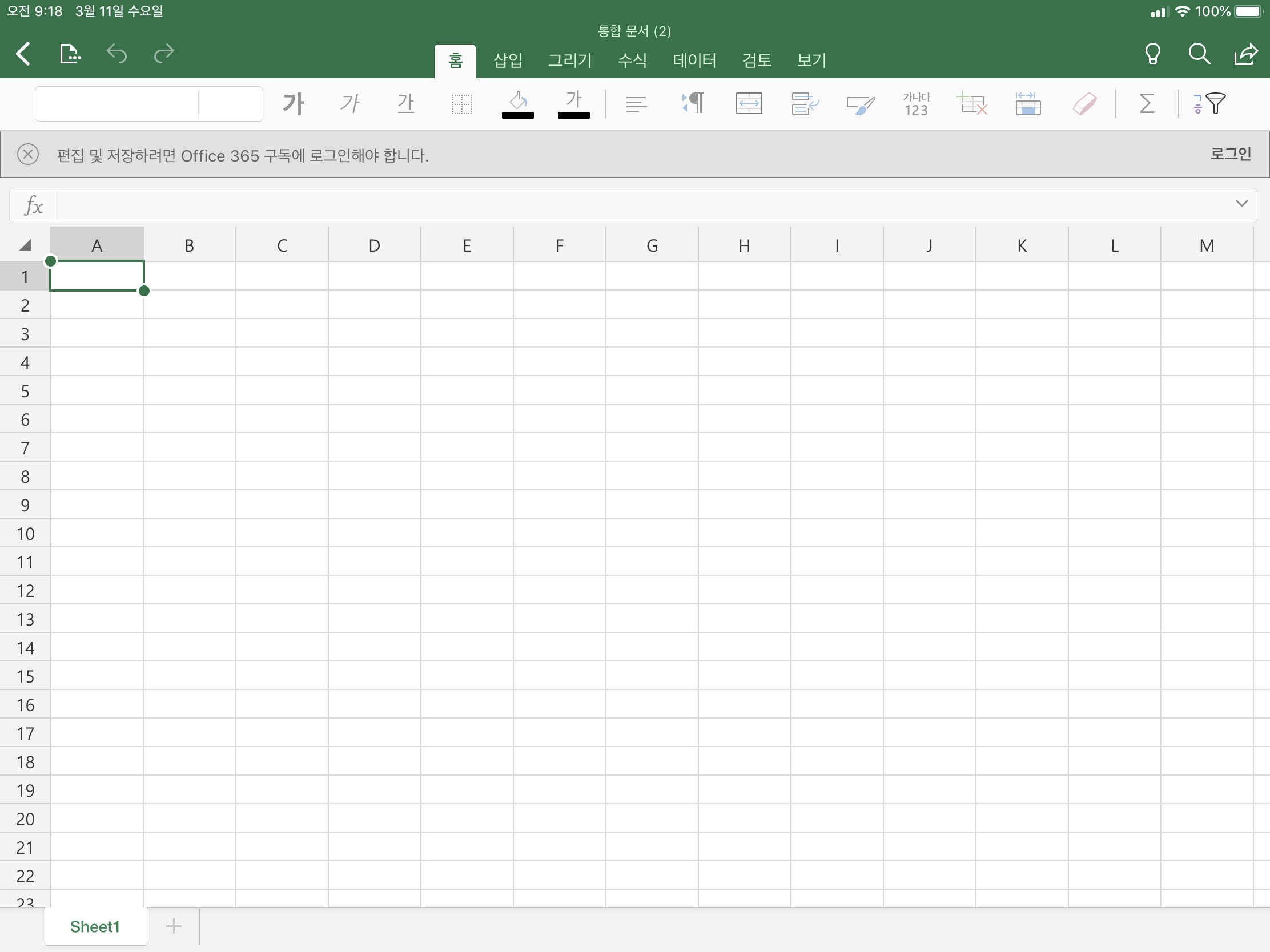Click the insert and delete cells icon
Image resolution: width=1270 pixels, height=952 pixels.
tap(971, 104)
